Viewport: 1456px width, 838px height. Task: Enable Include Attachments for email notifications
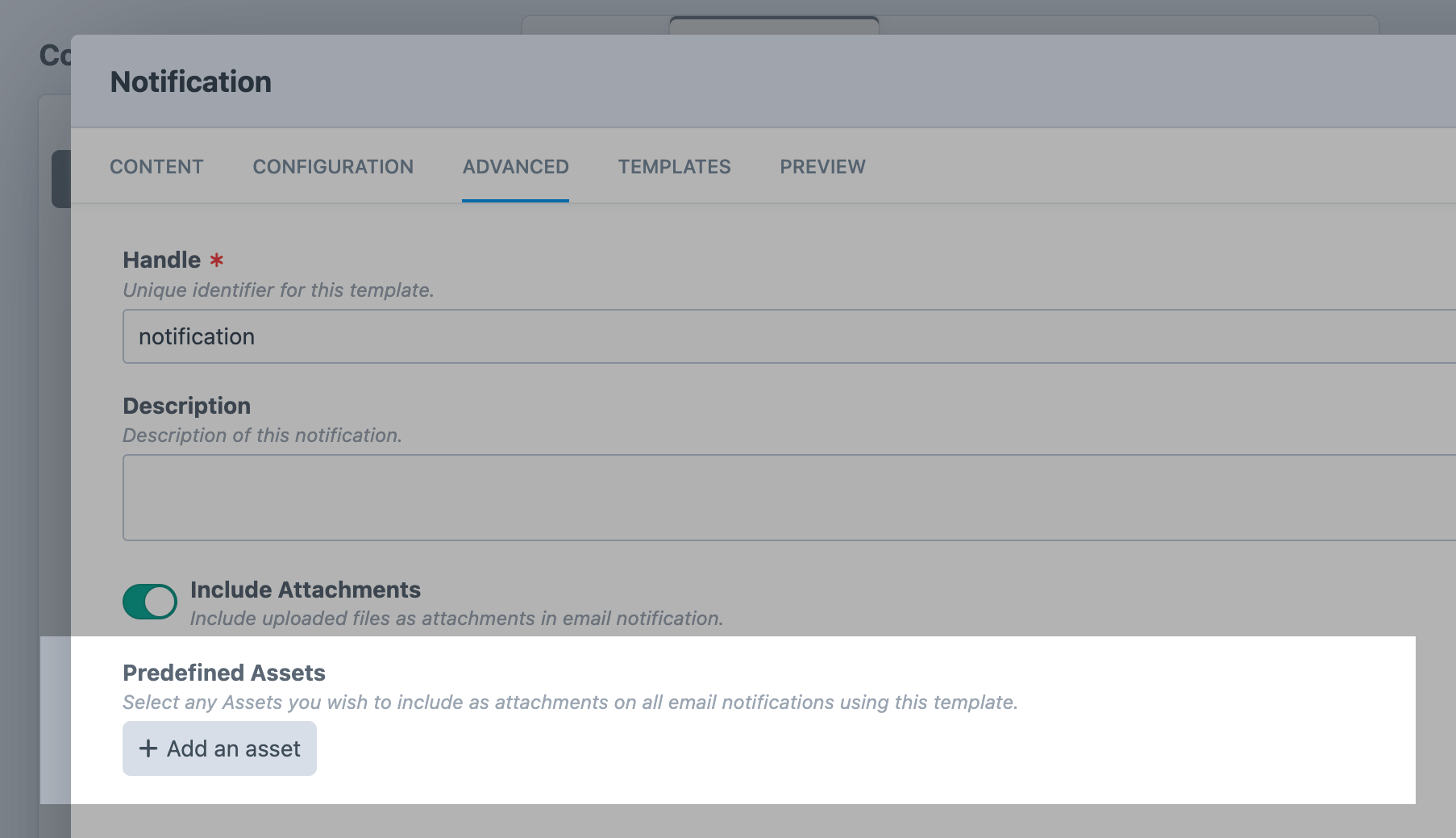[150, 601]
